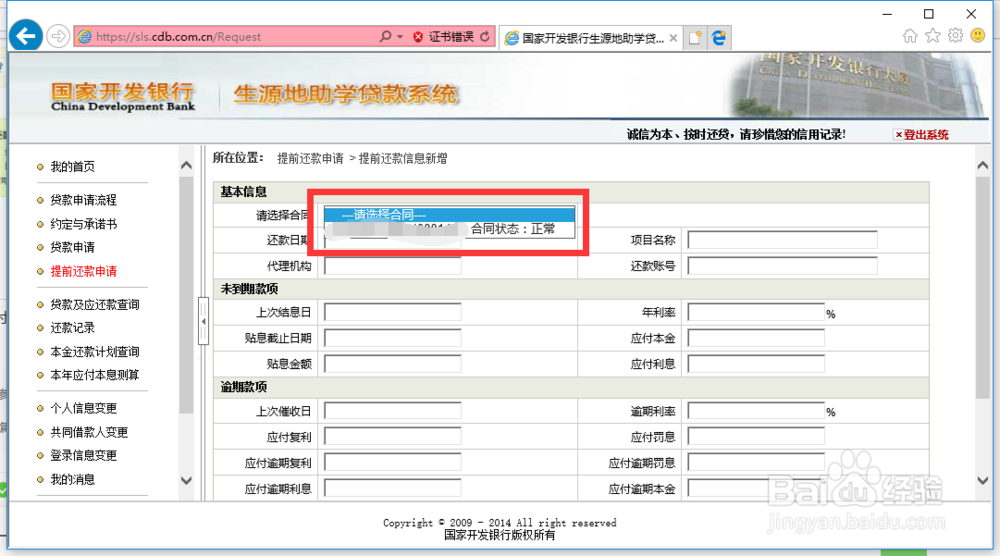
Task: Click the 项目名称 input field
Action: tap(783, 240)
